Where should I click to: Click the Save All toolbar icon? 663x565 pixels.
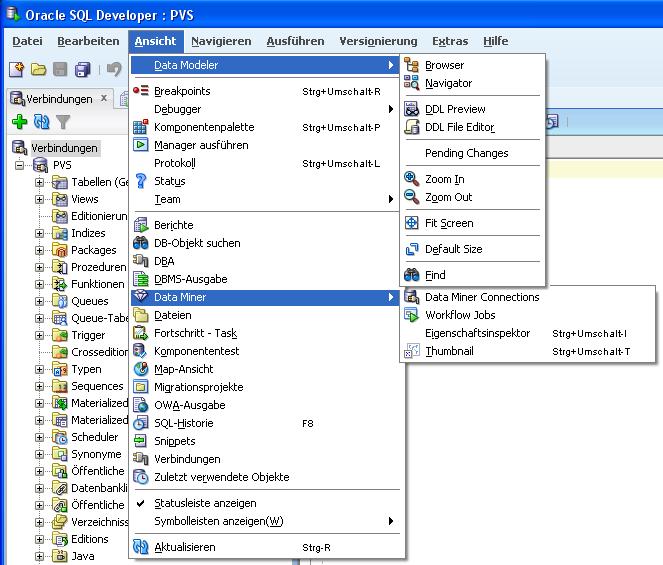point(82,69)
